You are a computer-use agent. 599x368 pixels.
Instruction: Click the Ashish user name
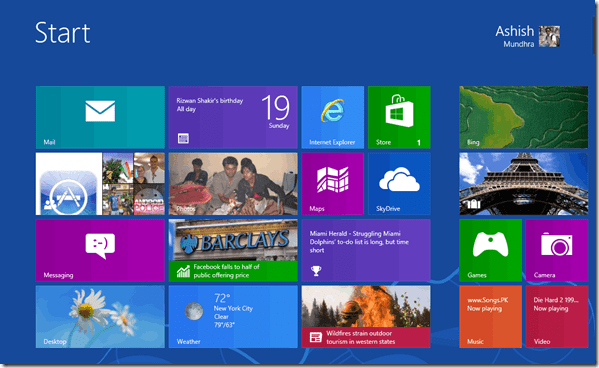515,31
